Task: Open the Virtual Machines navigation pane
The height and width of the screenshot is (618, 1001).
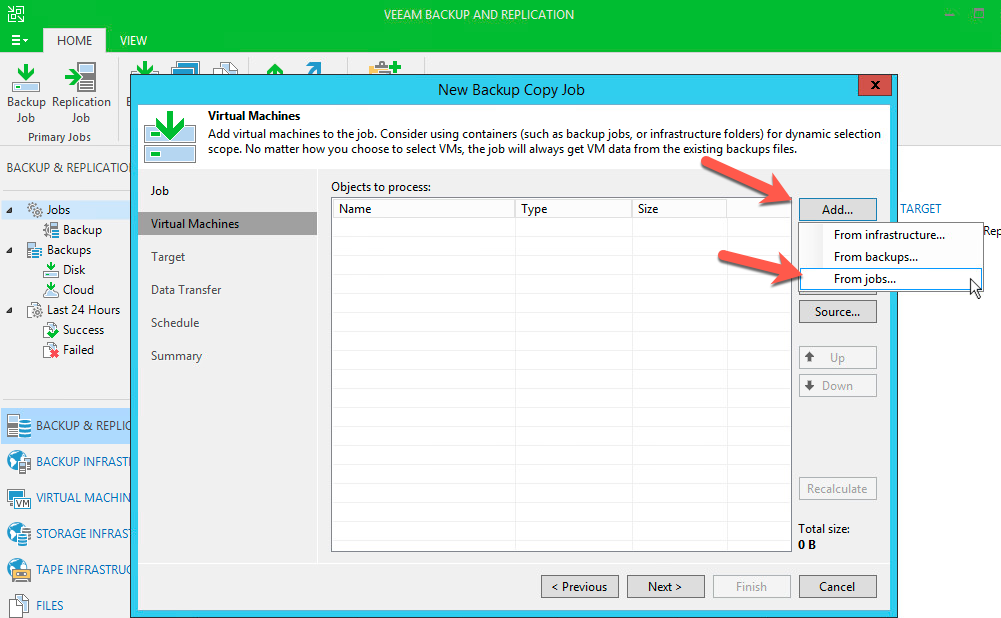Action: coord(66,498)
